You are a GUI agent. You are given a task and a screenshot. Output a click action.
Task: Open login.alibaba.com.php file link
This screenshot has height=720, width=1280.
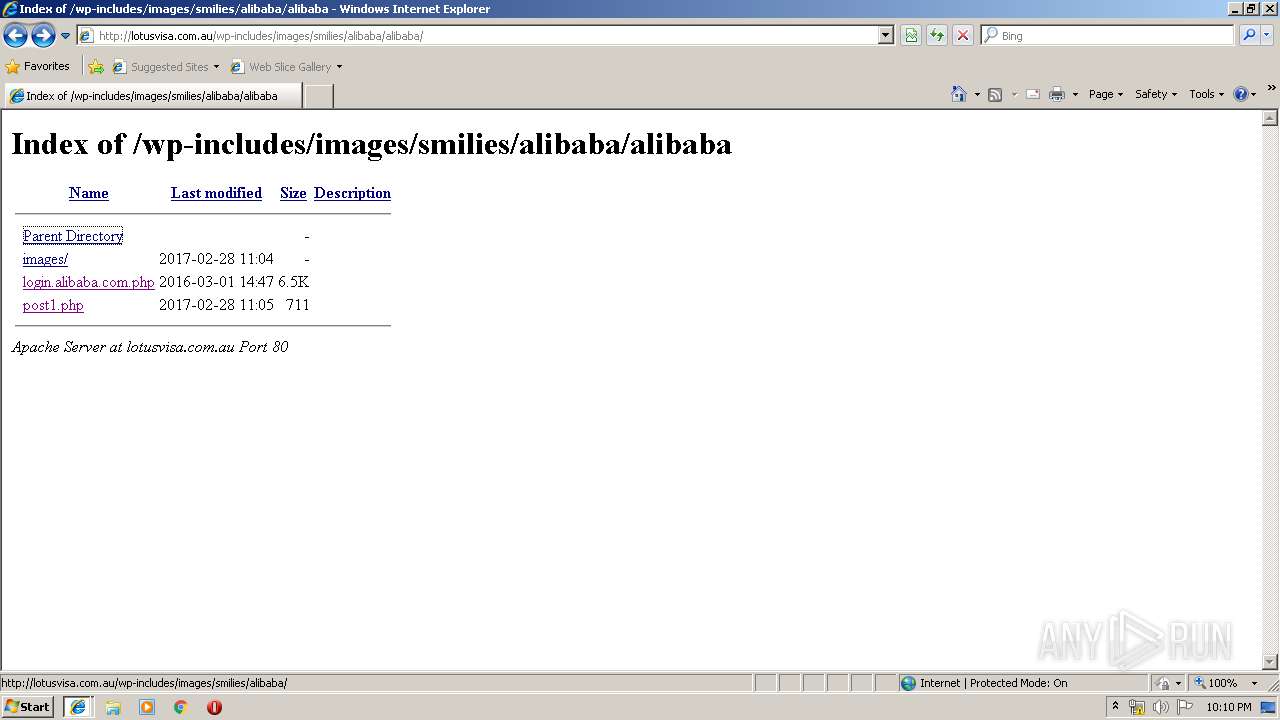89,282
